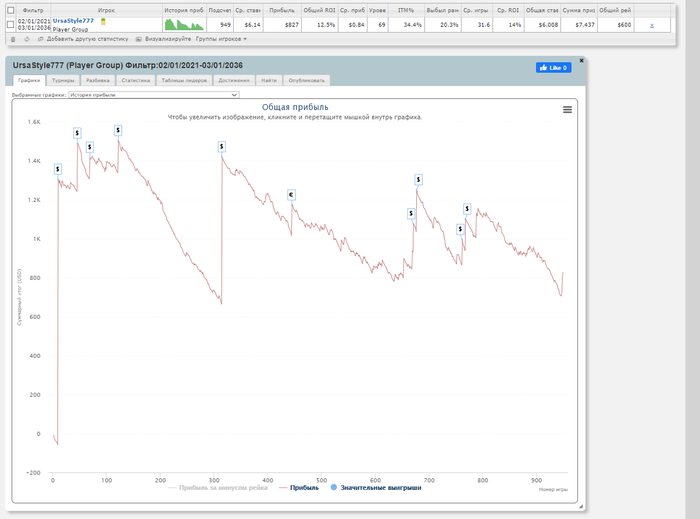The height and width of the screenshot is (519, 700).
Task: Sort by the Подсчет column header
Action: 220,10
